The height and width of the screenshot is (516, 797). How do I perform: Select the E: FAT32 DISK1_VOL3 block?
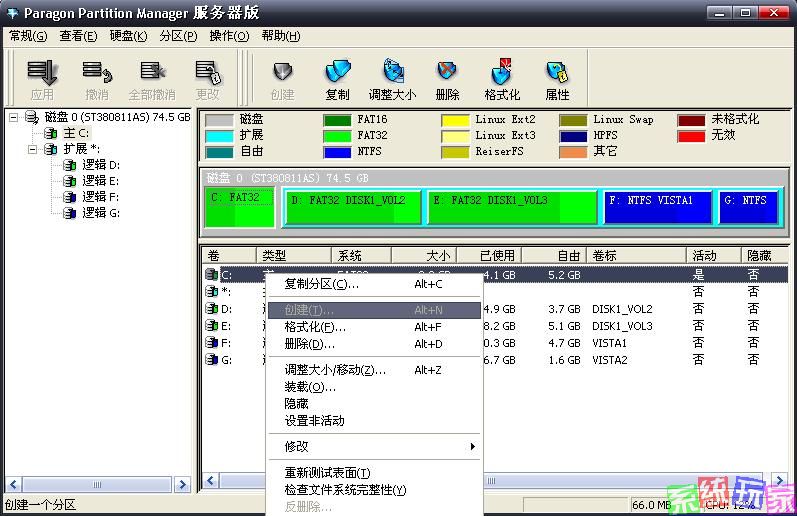[512, 207]
